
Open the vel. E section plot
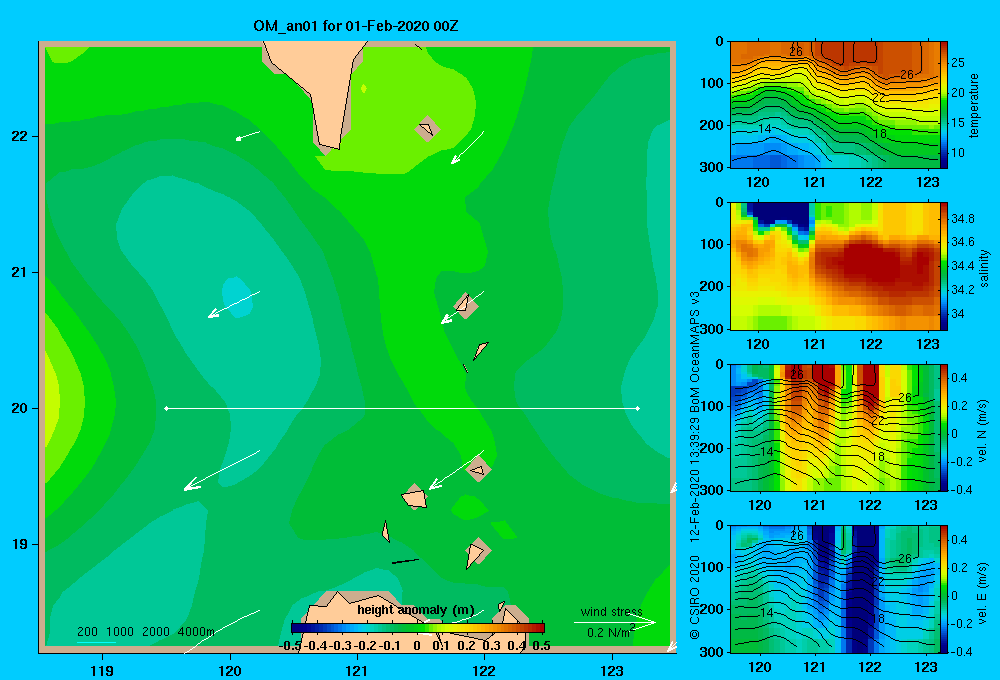pyautogui.click(x=835, y=589)
